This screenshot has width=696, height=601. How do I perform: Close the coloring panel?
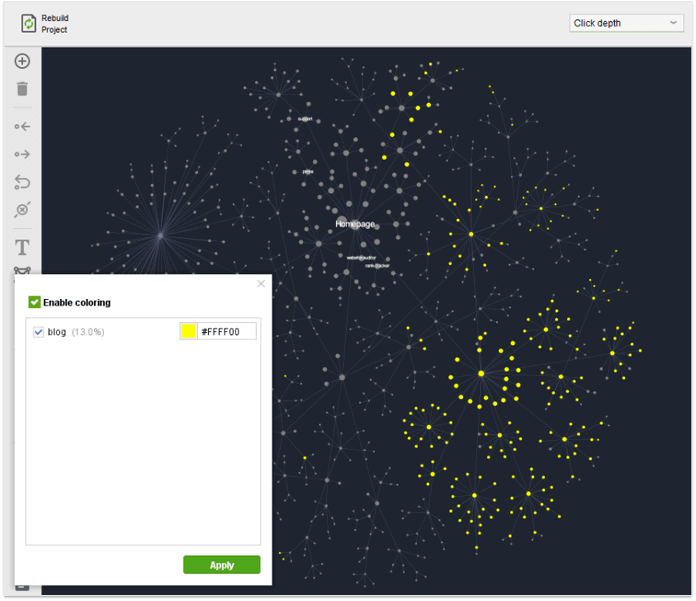tap(261, 284)
